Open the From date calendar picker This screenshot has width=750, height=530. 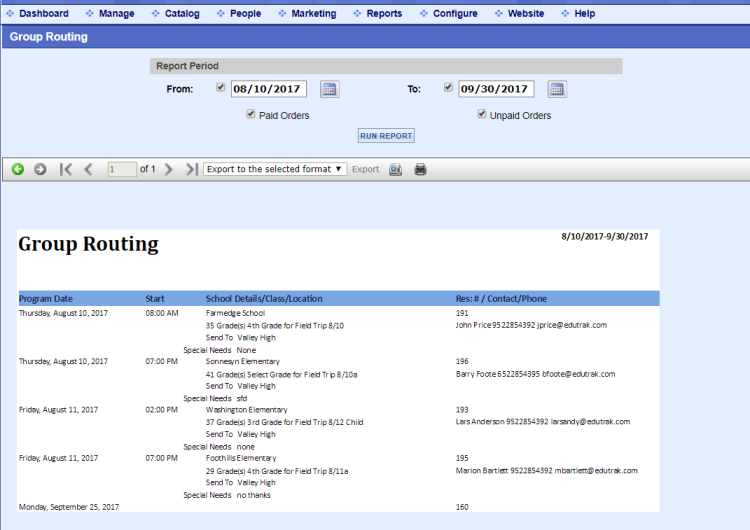pyautogui.click(x=329, y=89)
